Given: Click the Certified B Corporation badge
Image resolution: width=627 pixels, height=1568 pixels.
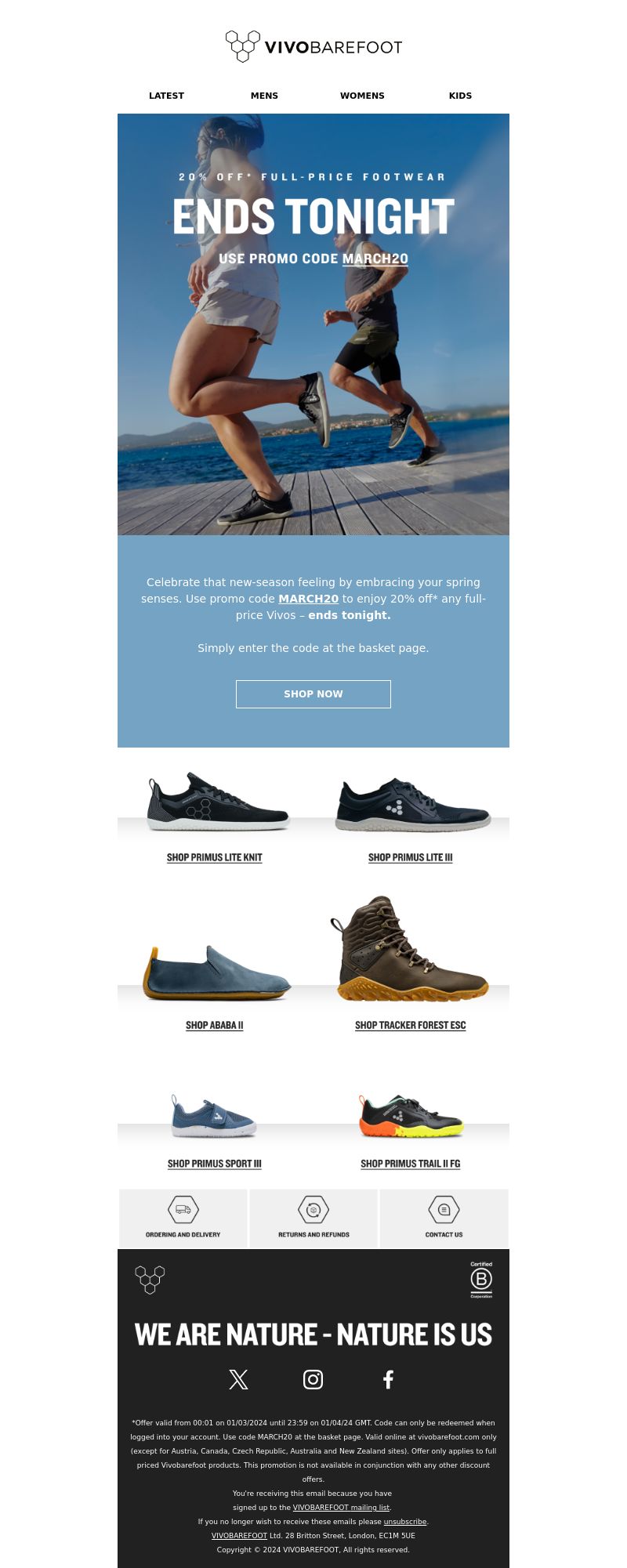Looking at the screenshot, I should 481,1280.
